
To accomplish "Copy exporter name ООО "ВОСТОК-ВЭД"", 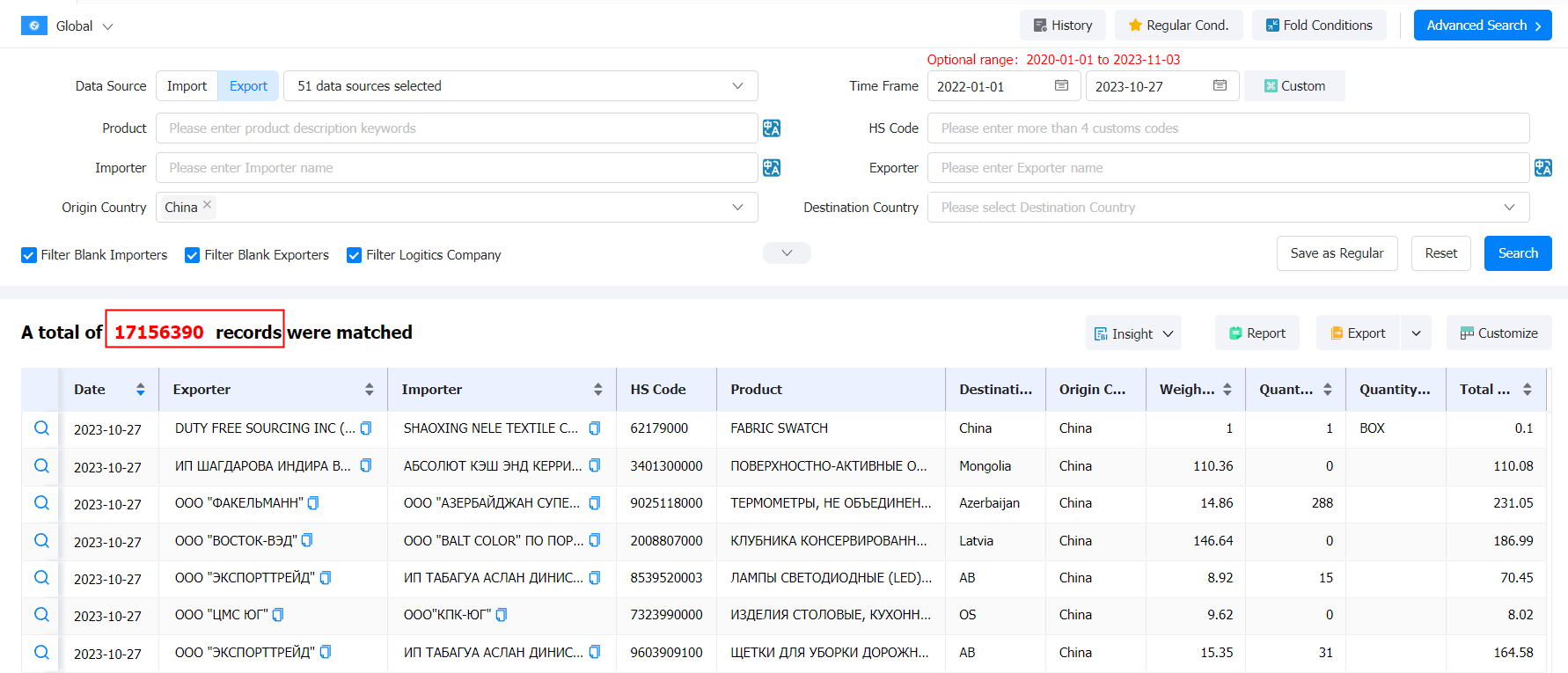I will 307,540.
